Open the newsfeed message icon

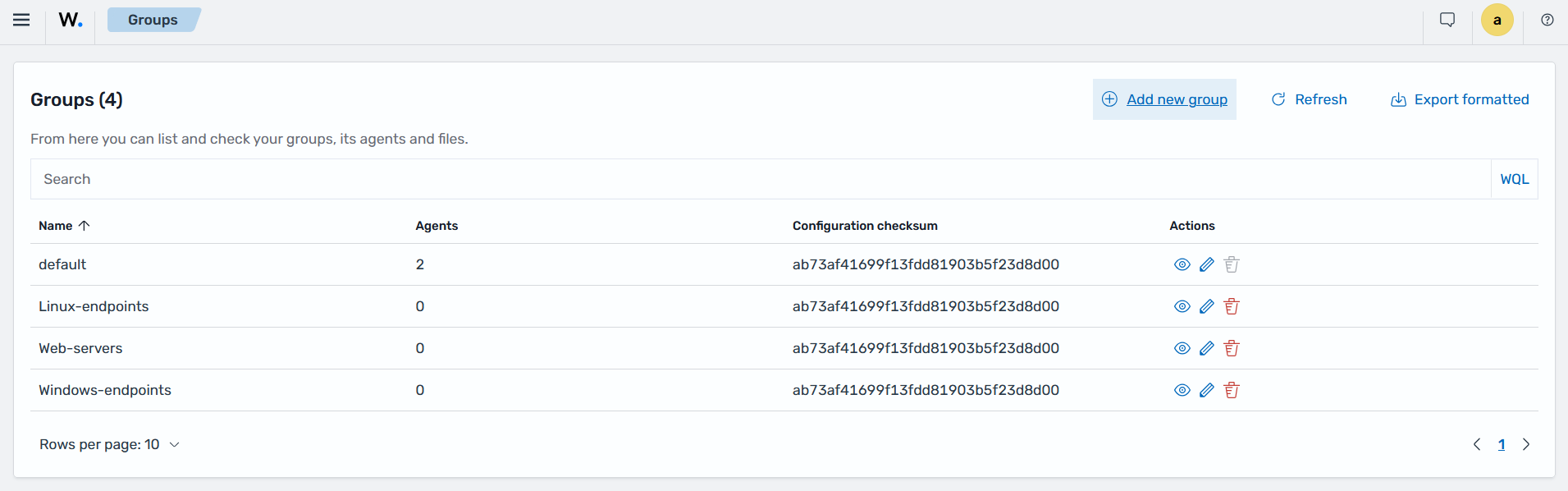(1447, 20)
